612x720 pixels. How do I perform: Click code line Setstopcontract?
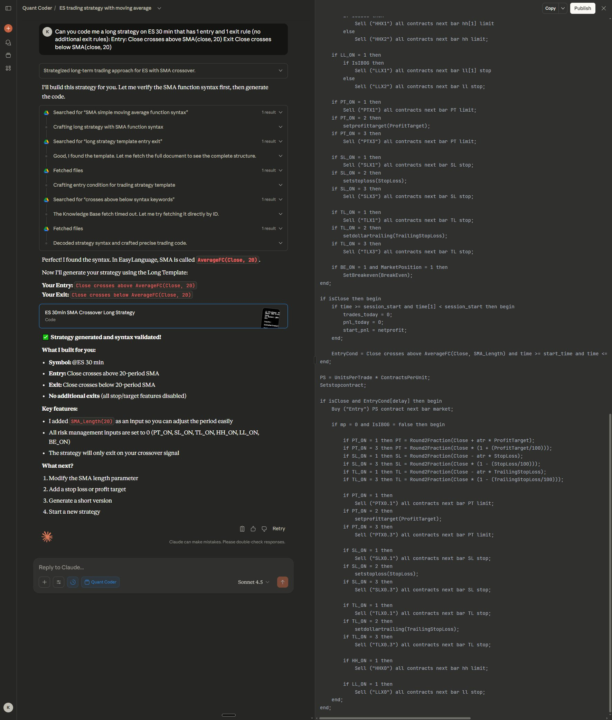point(343,386)
